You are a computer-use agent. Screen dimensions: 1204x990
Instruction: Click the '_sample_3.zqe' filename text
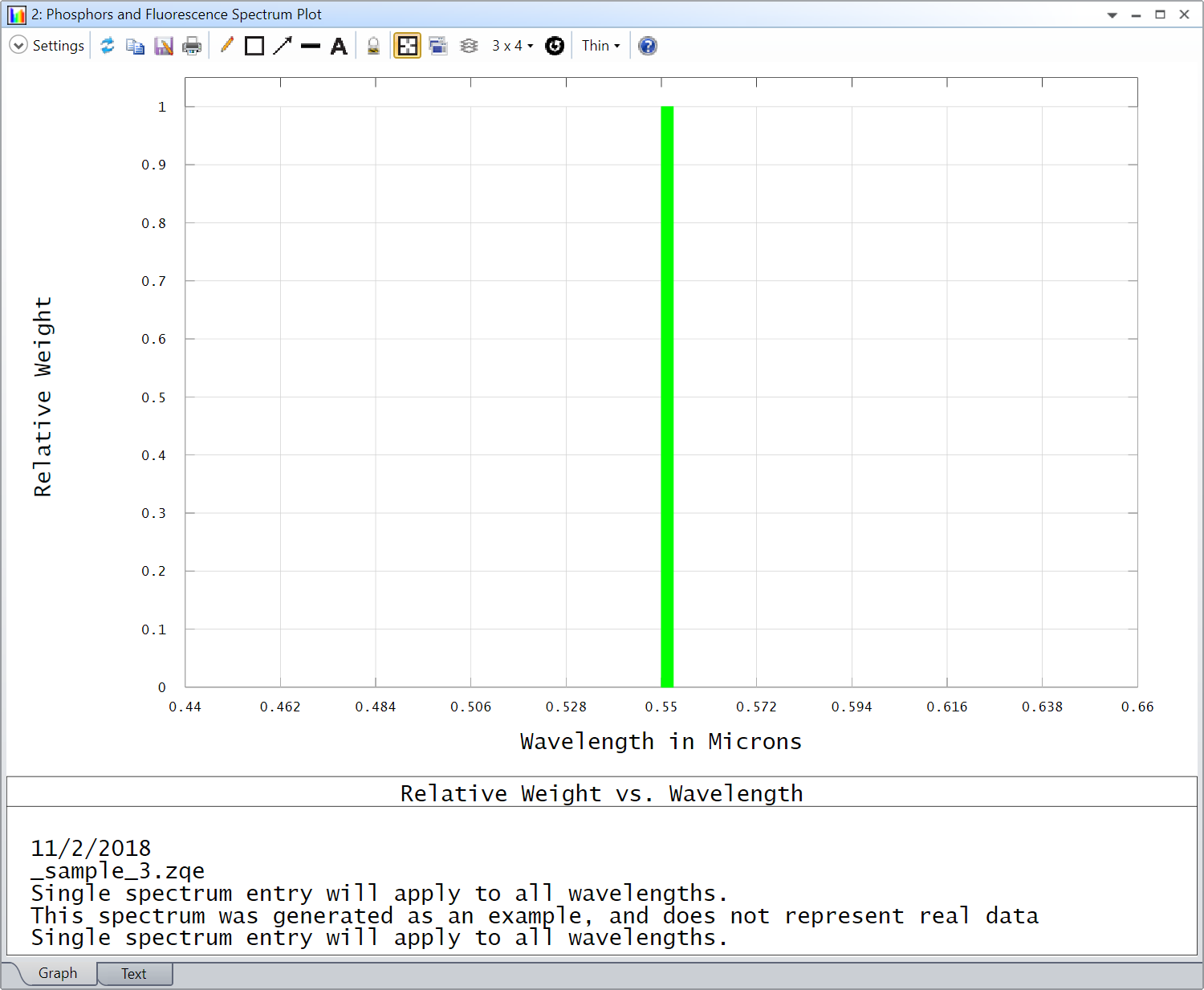point(117,871)
